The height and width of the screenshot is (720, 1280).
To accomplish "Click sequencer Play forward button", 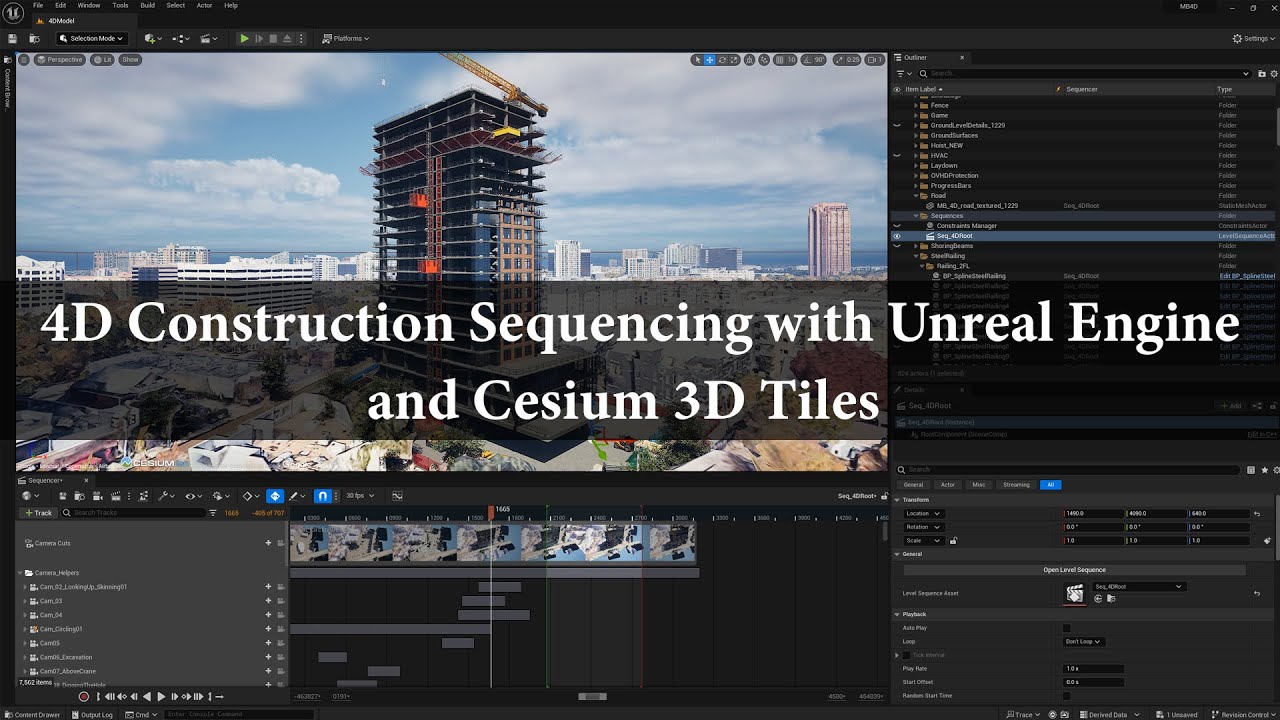I will pyautogui.click(x=161, y=696).
